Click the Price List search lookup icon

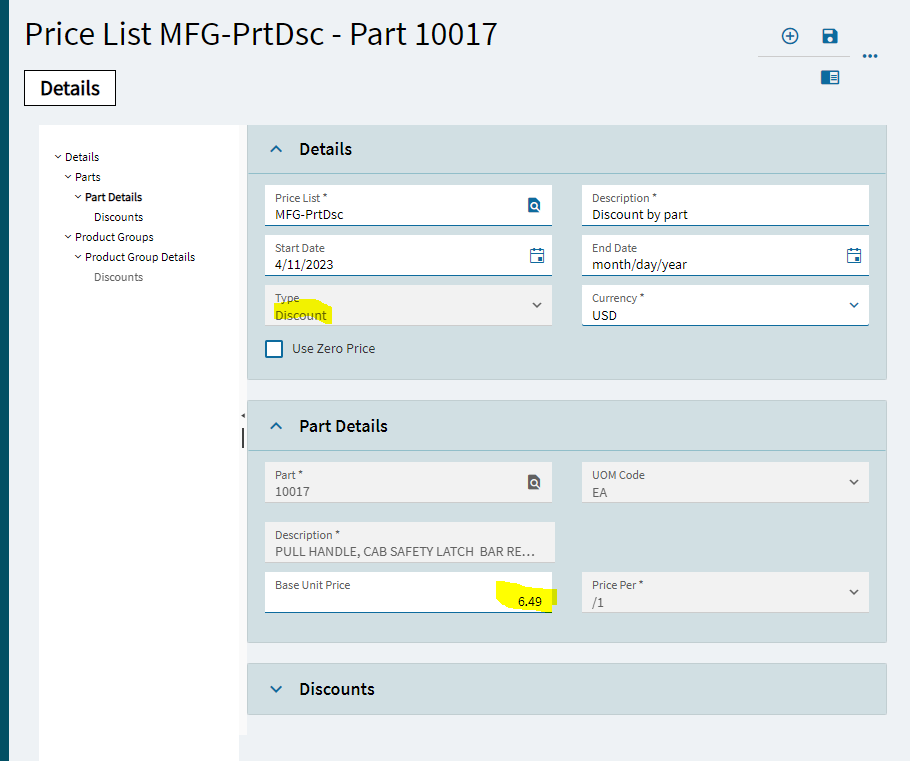[534, 205]
